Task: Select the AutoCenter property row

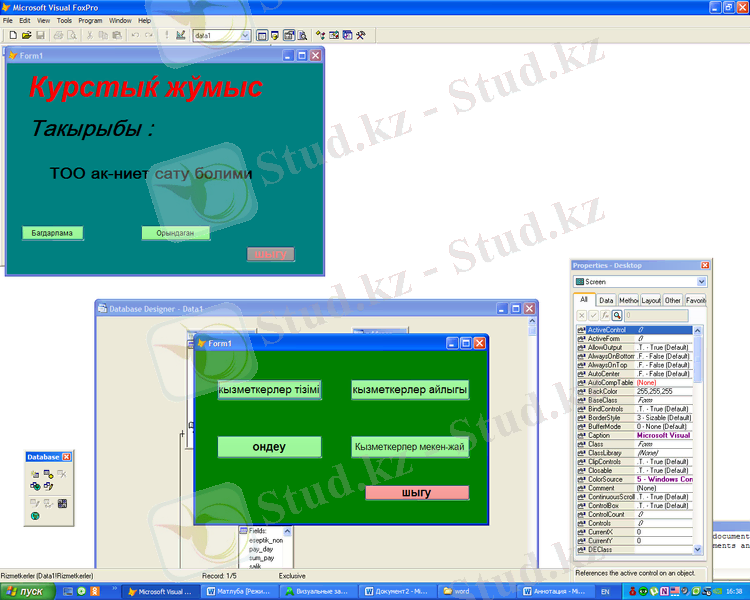Action: (635, 374)
